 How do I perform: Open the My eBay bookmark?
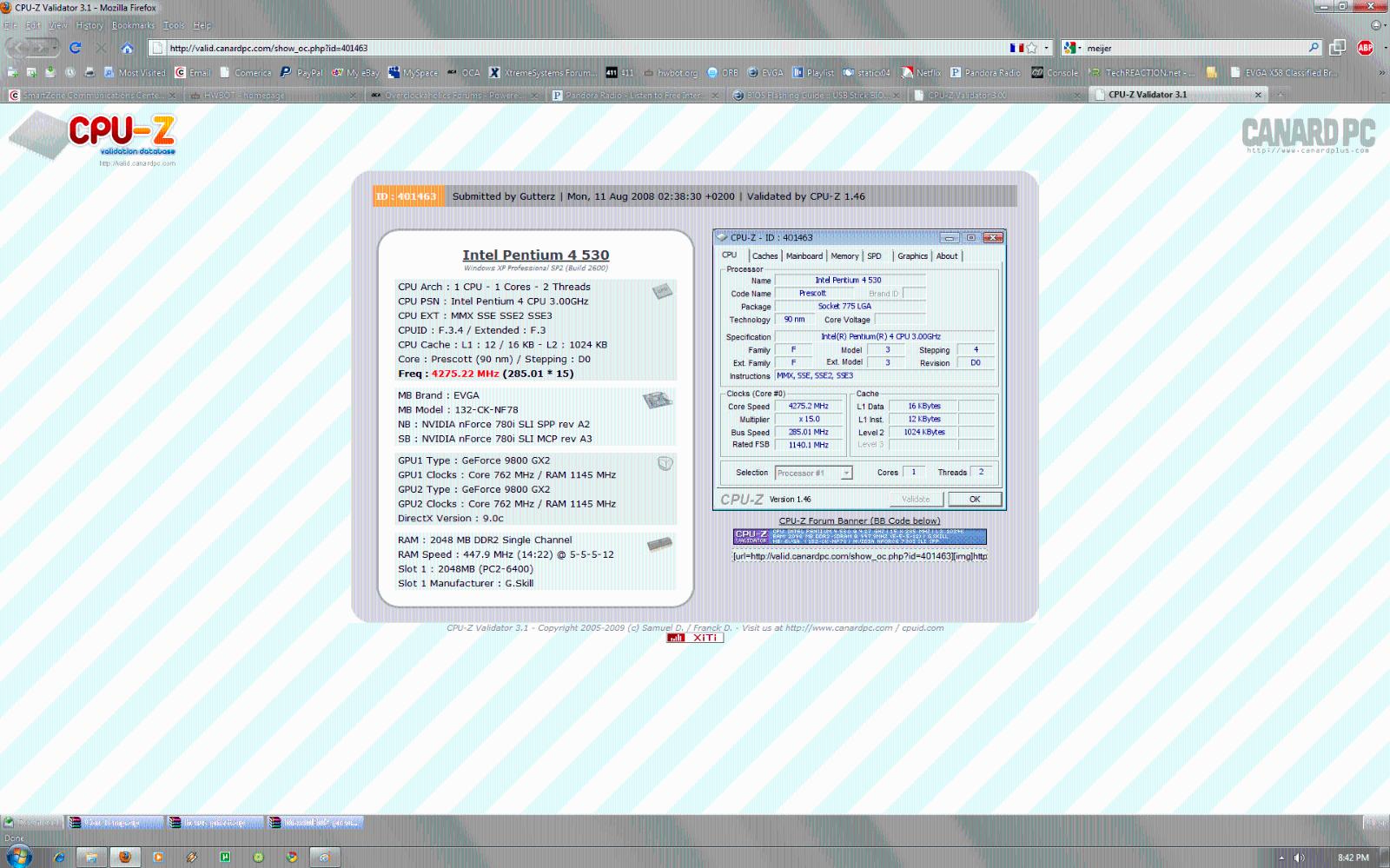point(355,73)
